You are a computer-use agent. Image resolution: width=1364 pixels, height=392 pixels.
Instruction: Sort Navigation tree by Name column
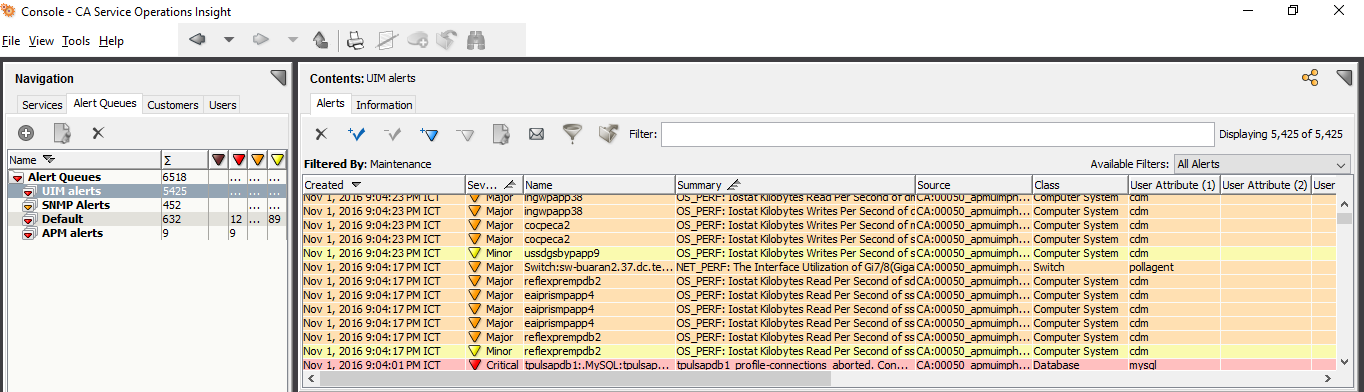tap(84, 160)
